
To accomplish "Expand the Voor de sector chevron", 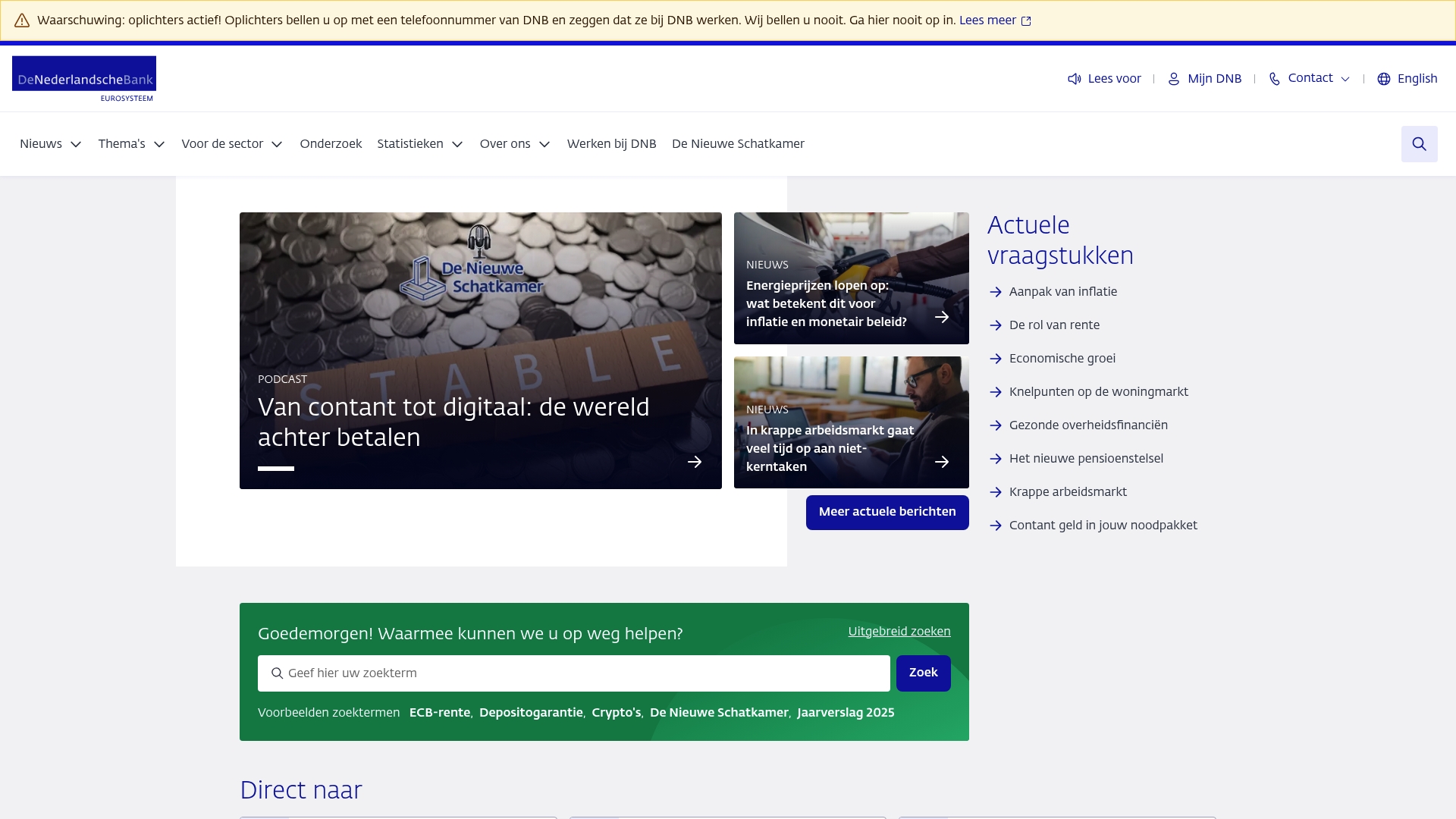I will coord(277,144).
